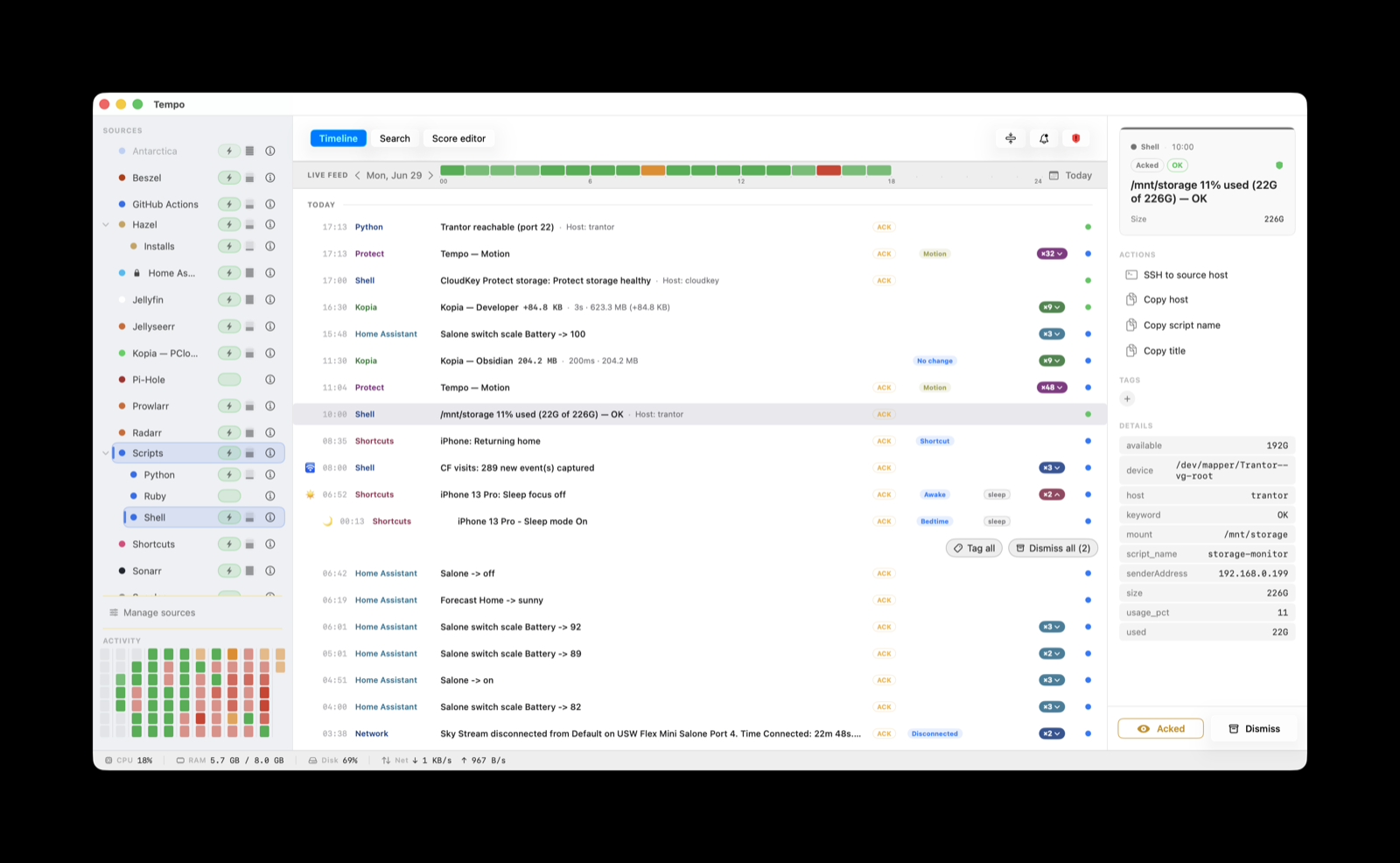
Task: Collapse the Scripts source group
Action: [x=106, y=453]
